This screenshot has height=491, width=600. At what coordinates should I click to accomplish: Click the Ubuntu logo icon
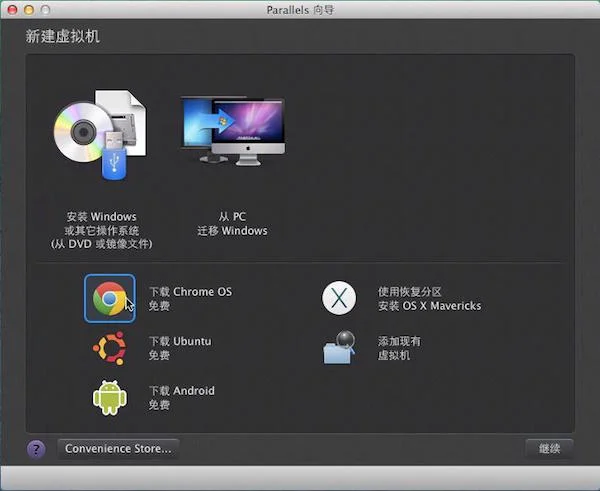point(110,348)
